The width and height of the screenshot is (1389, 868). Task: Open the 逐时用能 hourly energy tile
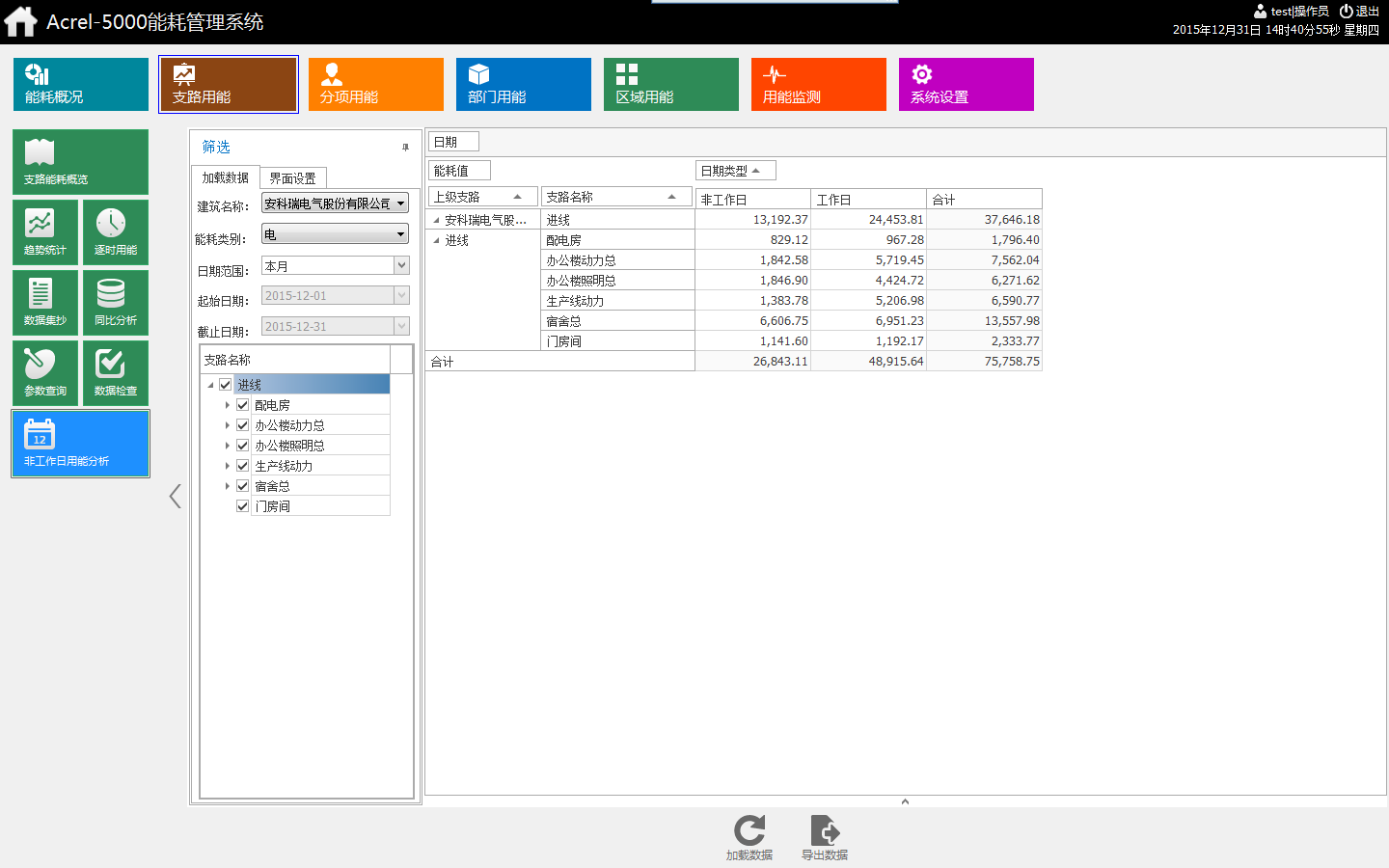(116, 231)
